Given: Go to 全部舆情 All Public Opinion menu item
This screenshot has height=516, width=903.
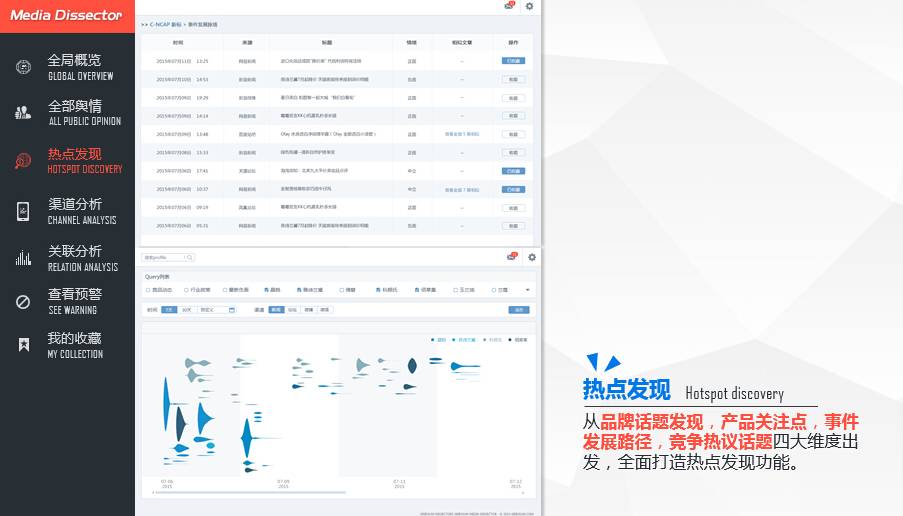Looking at the screenshot, I should (85, 113).
